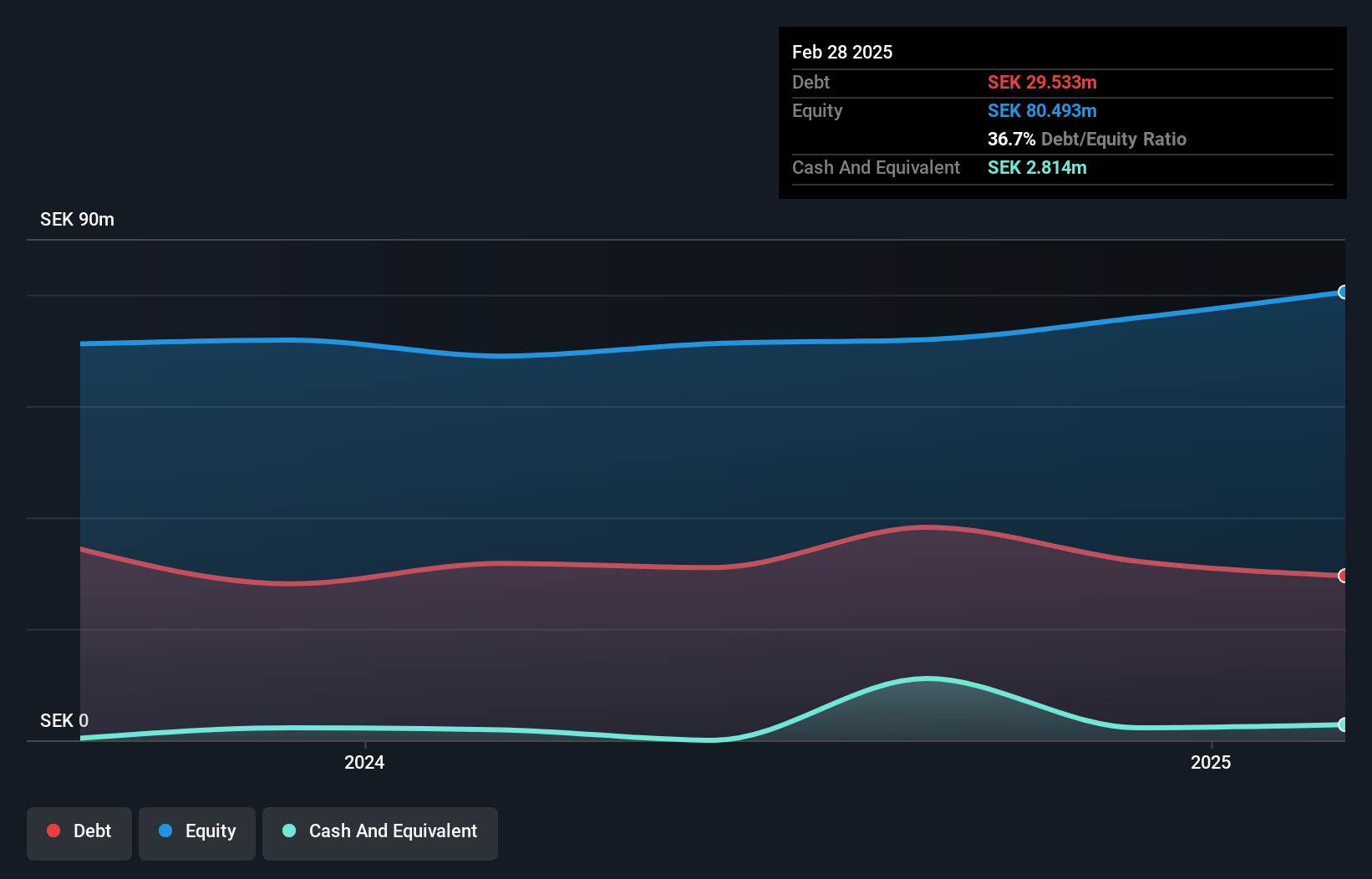Click the SEK 29.533m debt value
1372x879 pixels.
(1042, 82)
